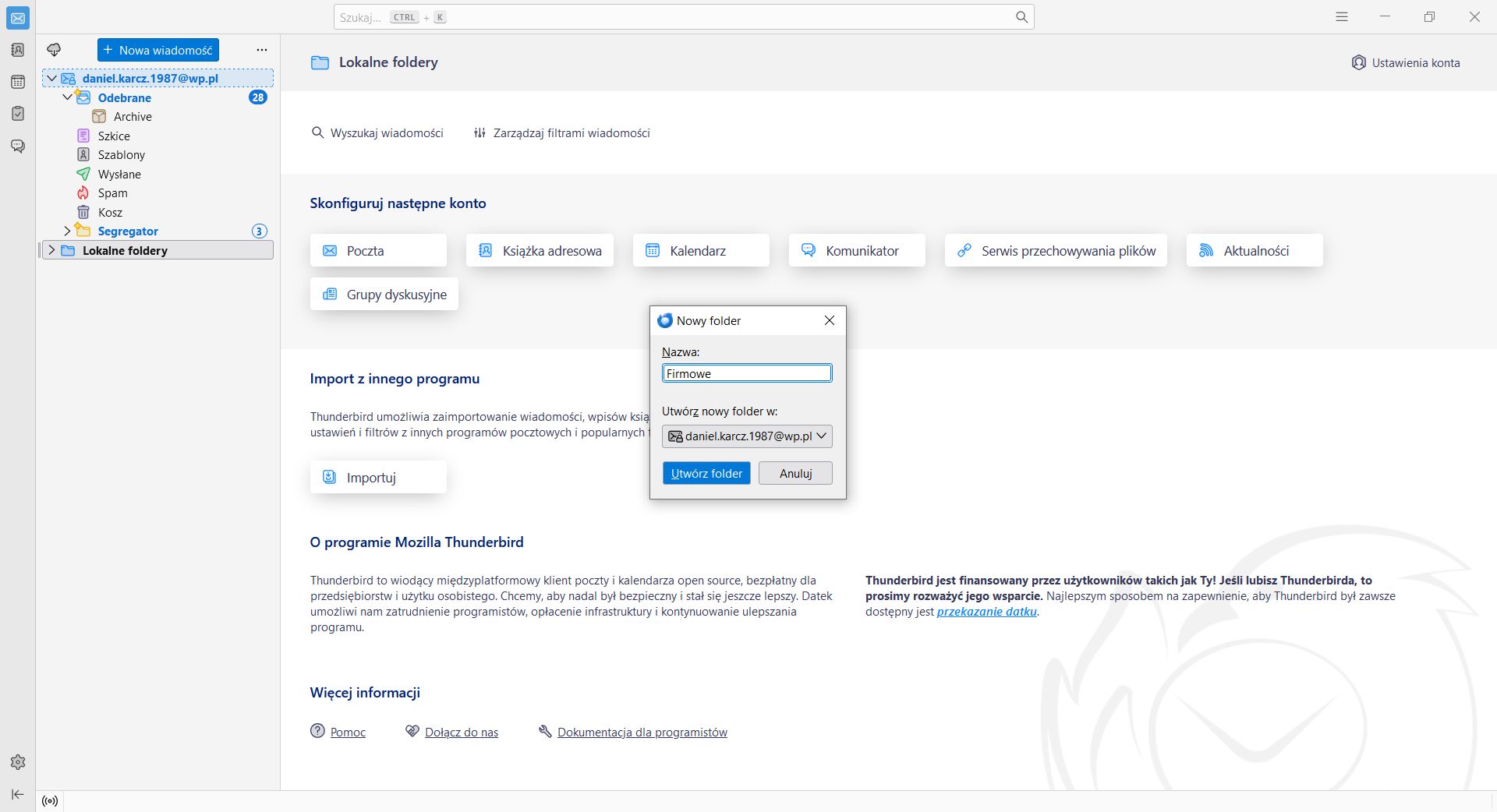Open the Tasks space icon
This screenshot has width=1497, height=812.
(18, 114)
